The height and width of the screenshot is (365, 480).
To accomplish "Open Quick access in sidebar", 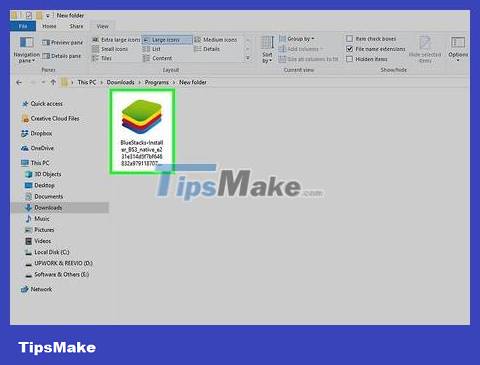I will [42, 104].
